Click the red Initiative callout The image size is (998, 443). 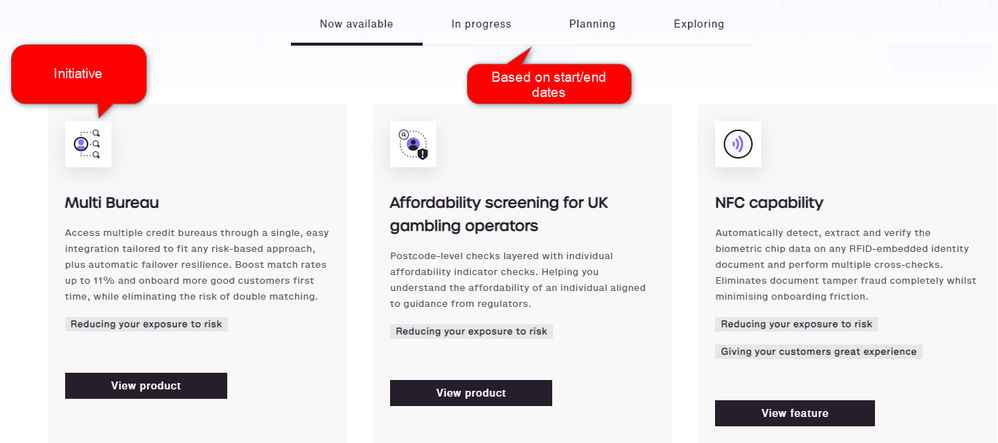78,74
